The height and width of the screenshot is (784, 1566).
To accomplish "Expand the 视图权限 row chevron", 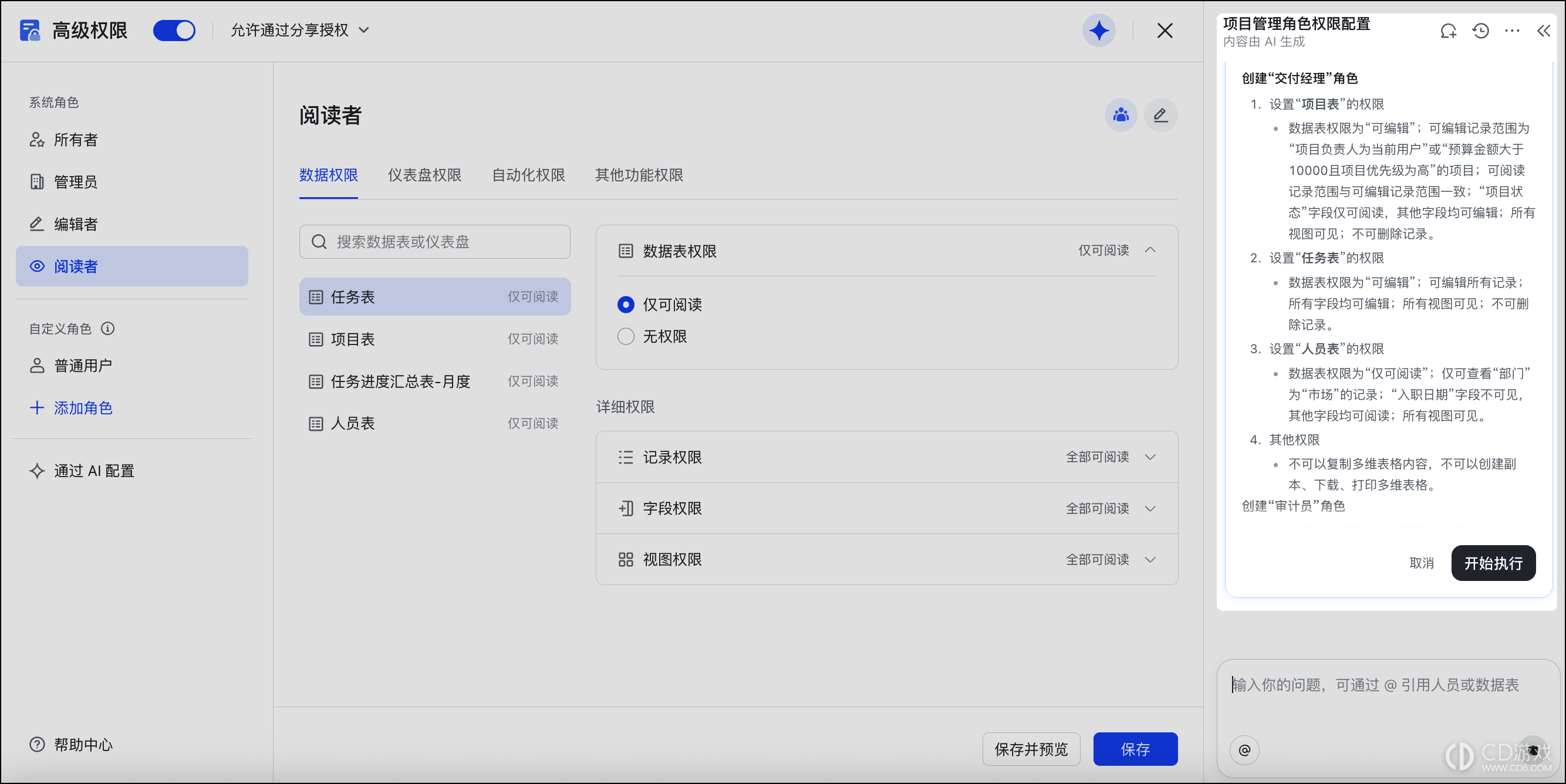I will coord(1150,560).
